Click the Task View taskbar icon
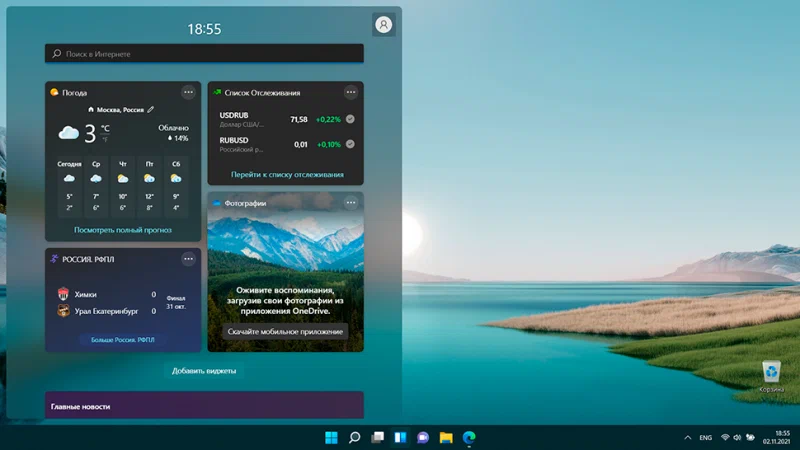 click(x=377, y=437)
